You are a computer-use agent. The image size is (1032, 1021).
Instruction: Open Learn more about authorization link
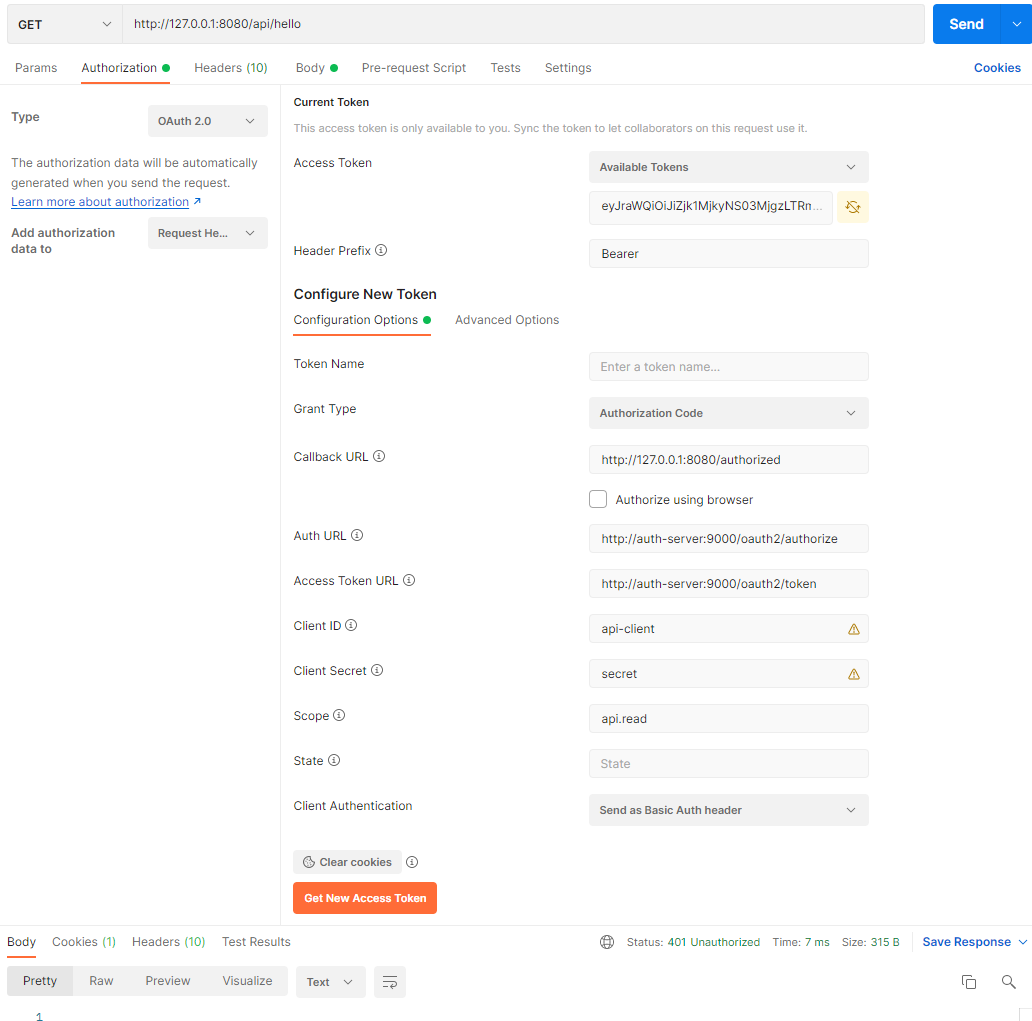click(x=100, y=201)
